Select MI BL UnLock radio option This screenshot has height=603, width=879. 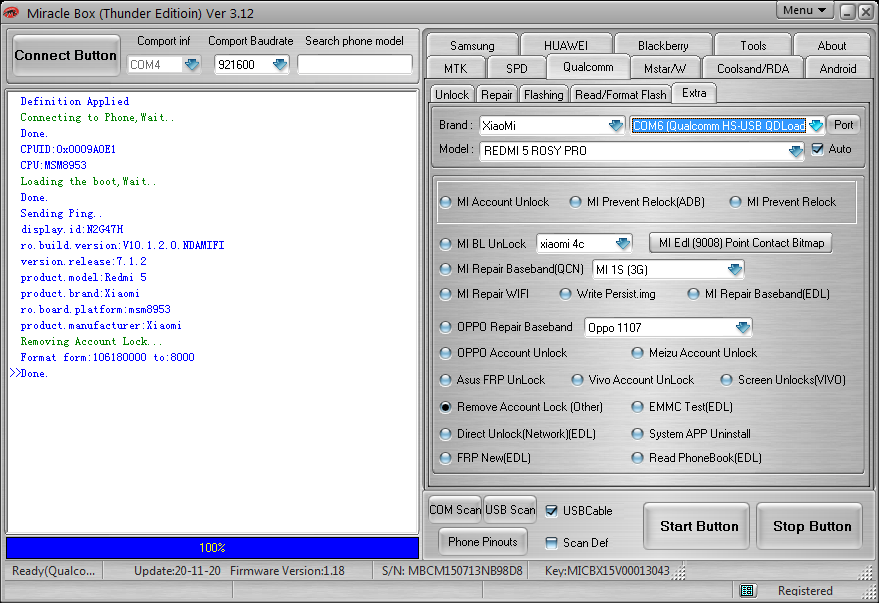point(446,244)
